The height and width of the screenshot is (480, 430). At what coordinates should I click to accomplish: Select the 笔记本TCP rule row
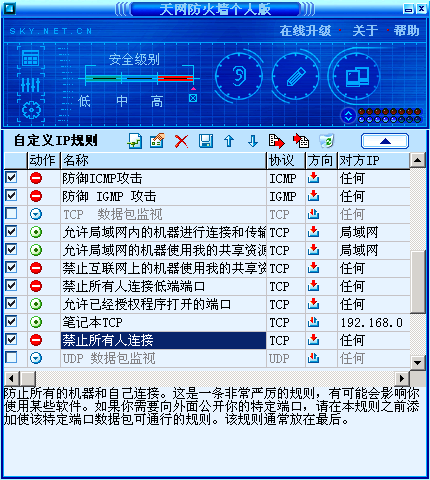click(x=207, y=322)
